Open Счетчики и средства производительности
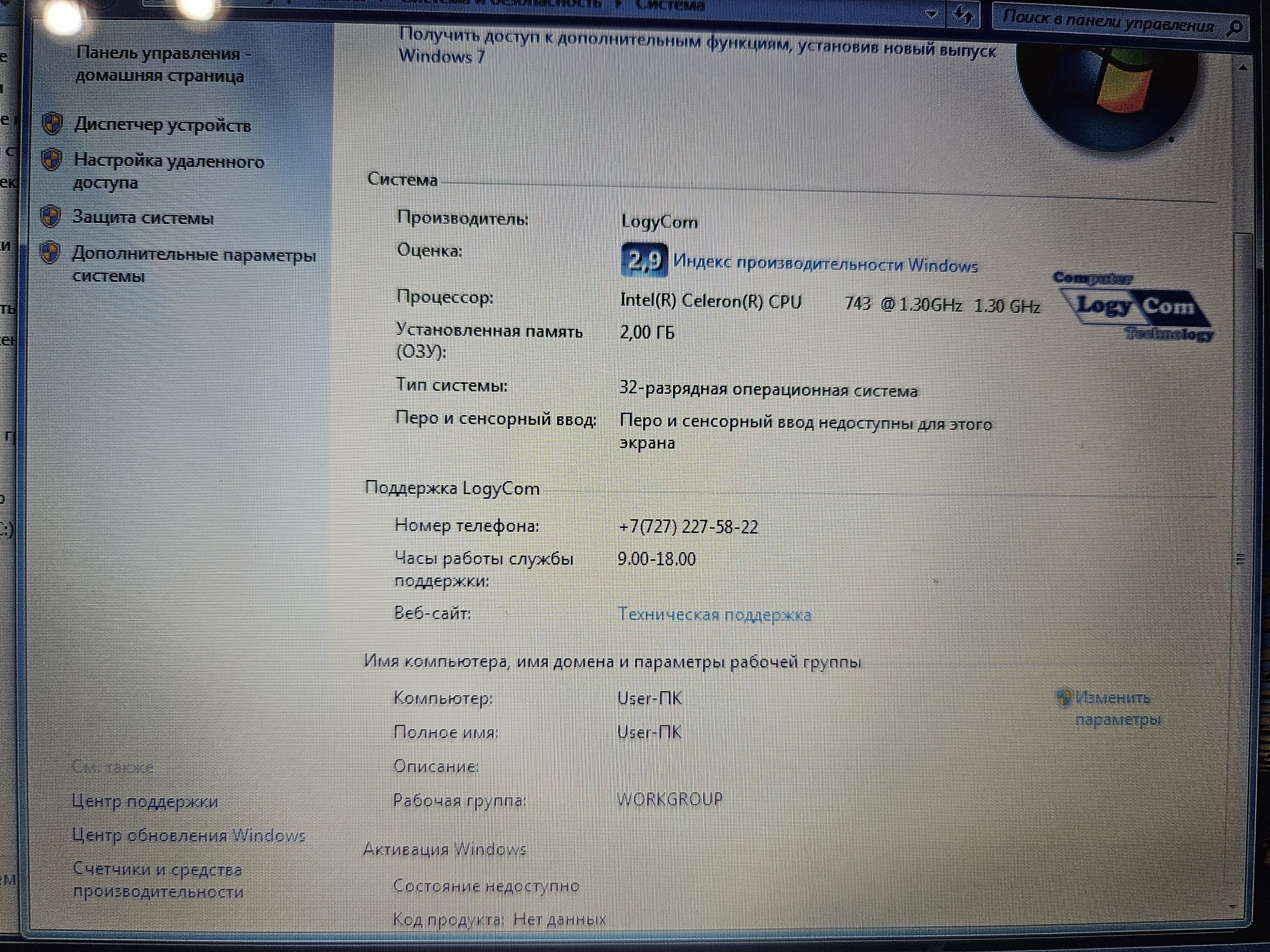This screenshot has width=1270, height=952. [x=158, y=880]
